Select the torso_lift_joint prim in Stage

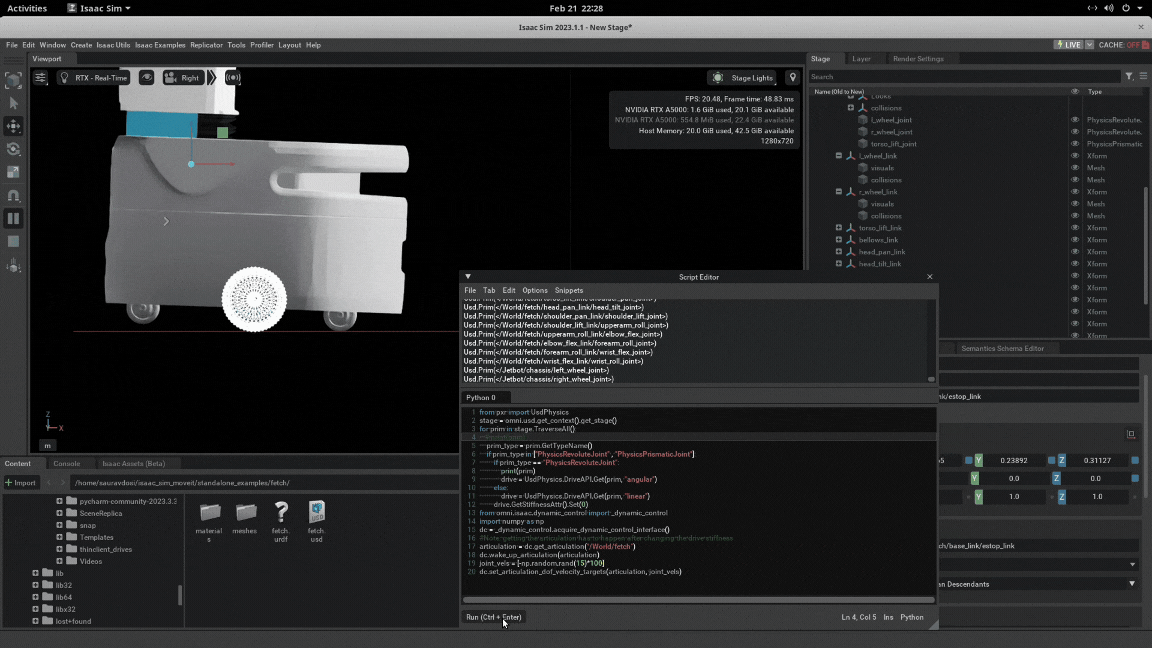pos(893,144)
